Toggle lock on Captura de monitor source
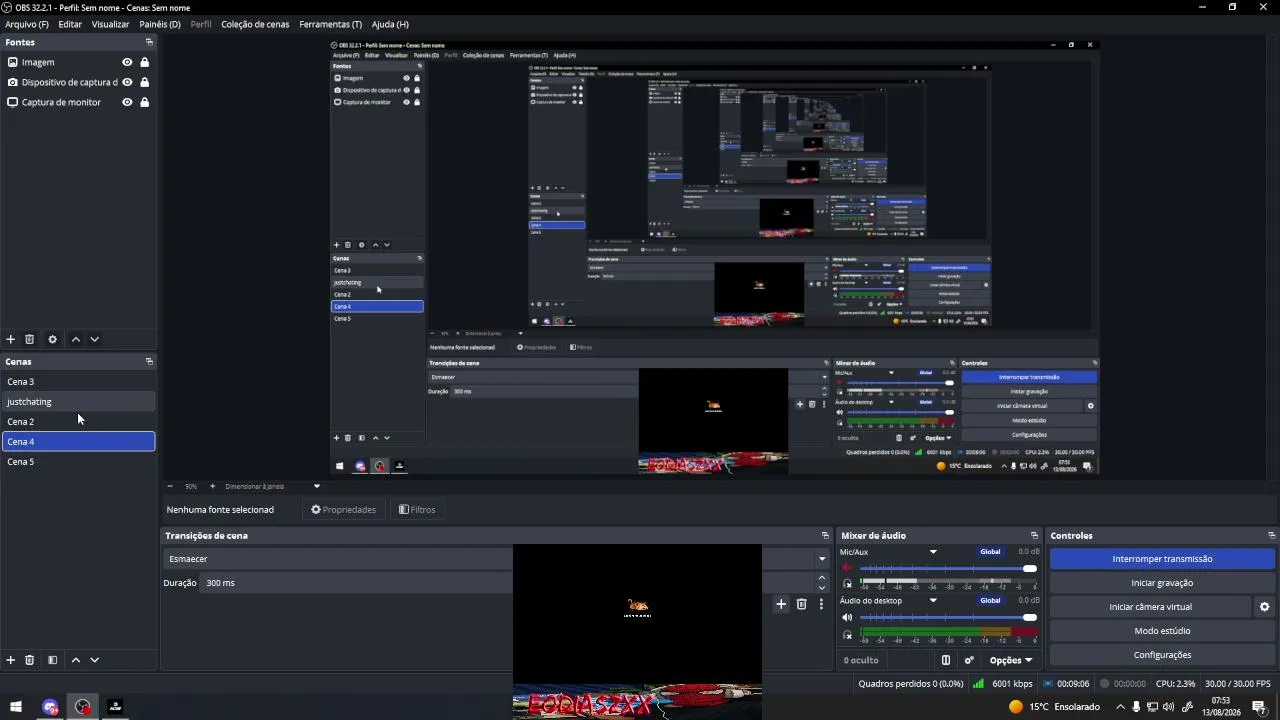 point(145,102)
